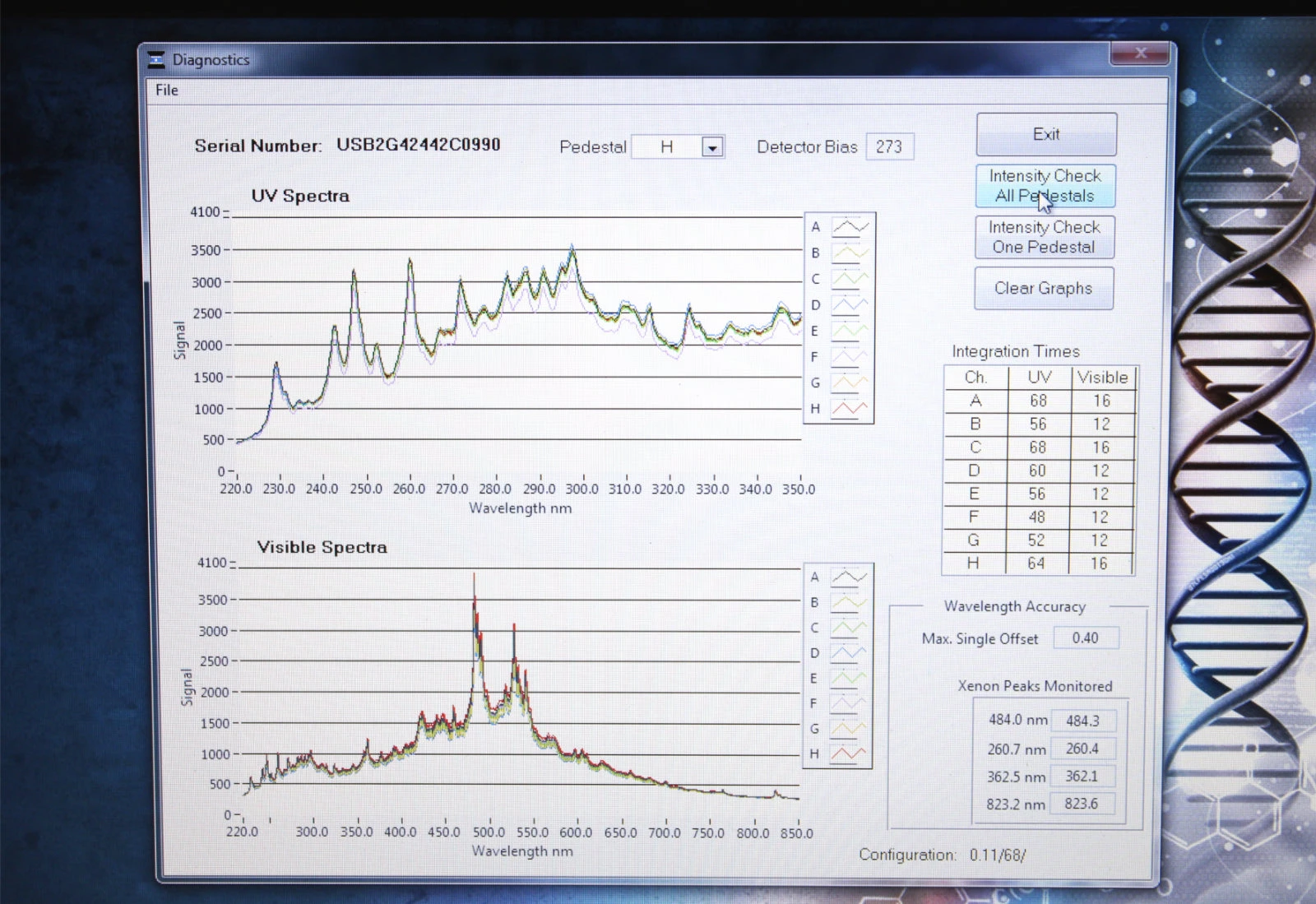Open the File menu

[167, 90]
